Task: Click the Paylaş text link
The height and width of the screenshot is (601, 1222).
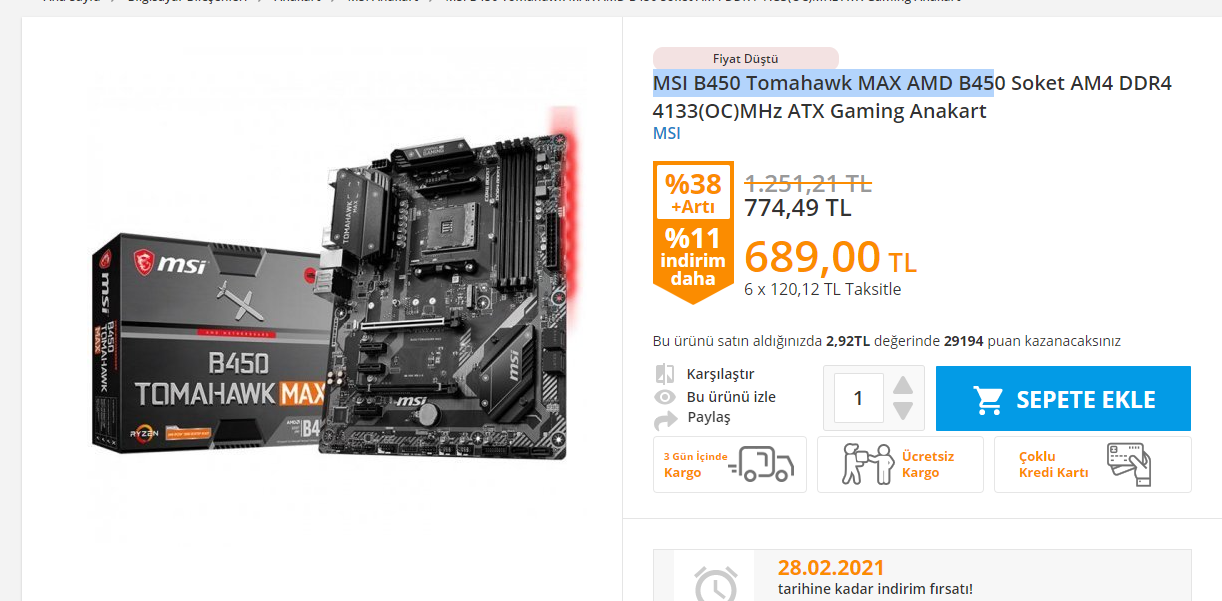Action: [709, 417]
